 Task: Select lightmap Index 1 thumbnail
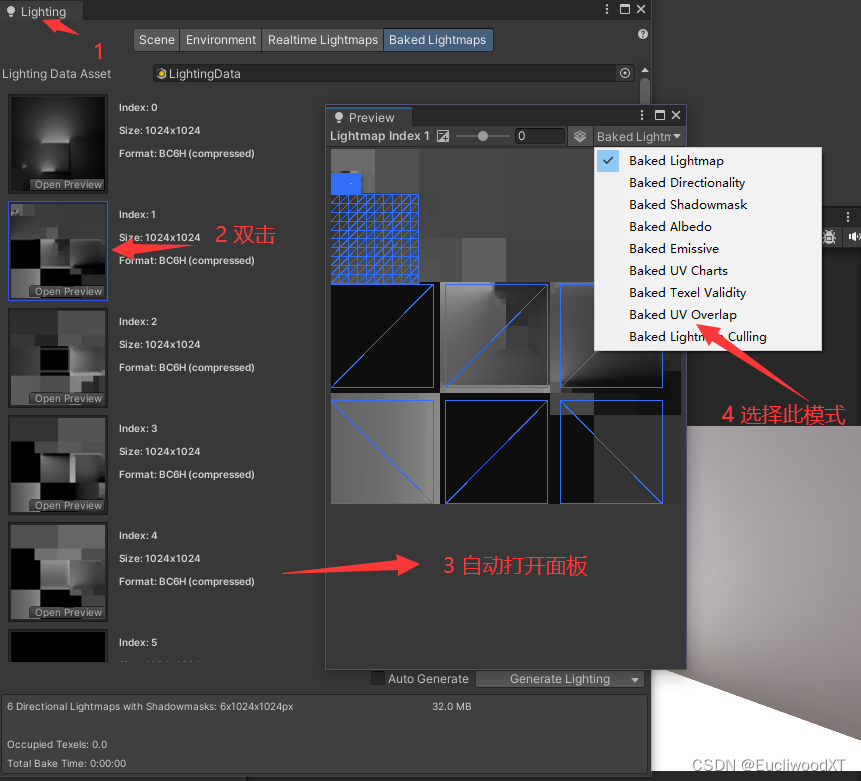(x=58, y=251)
